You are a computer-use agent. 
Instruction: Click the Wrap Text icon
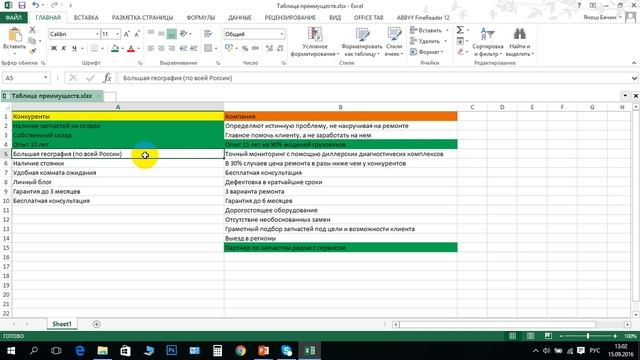coord(208,34)
